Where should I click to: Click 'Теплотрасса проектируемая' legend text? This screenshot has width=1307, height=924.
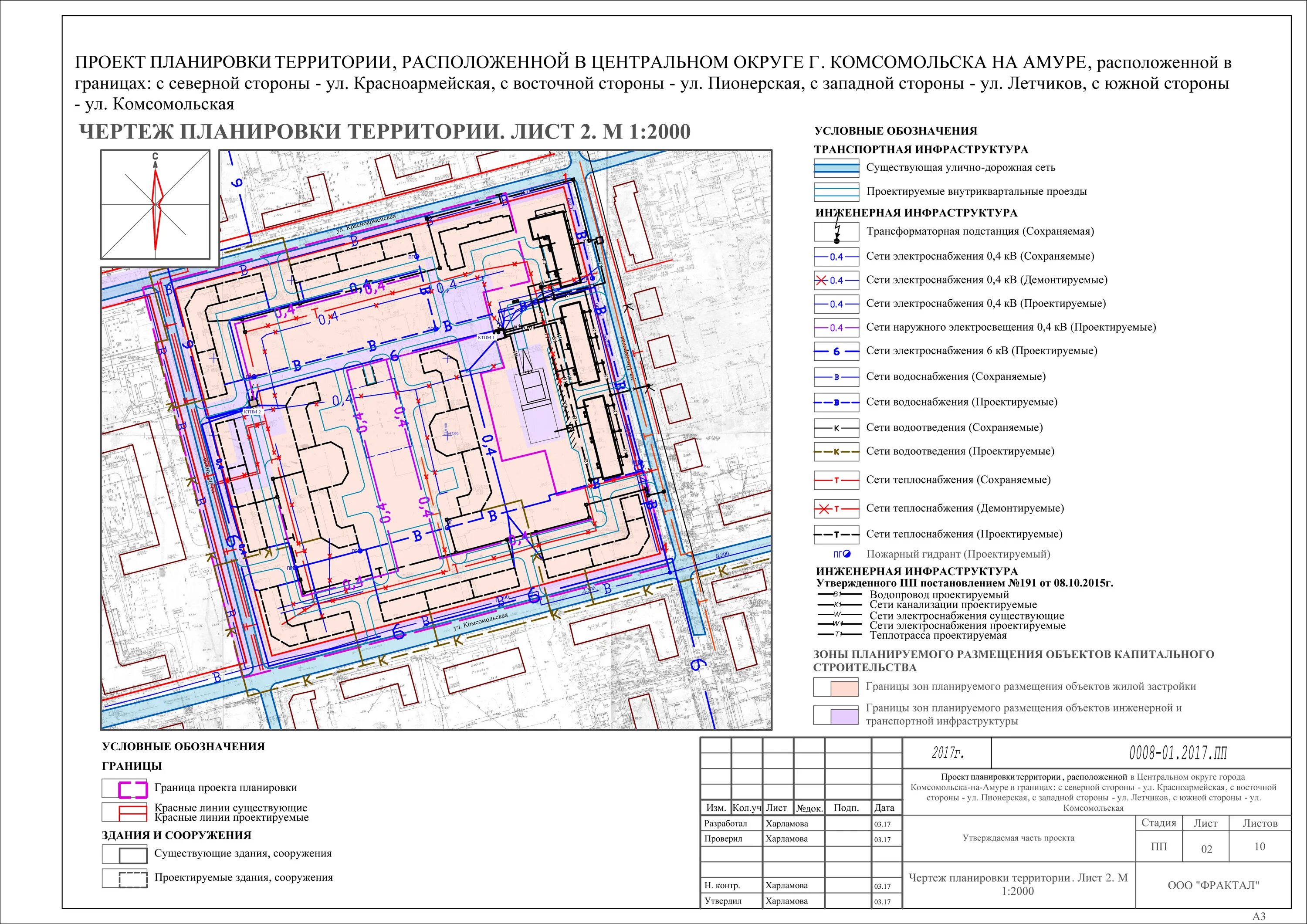point(938,635)
